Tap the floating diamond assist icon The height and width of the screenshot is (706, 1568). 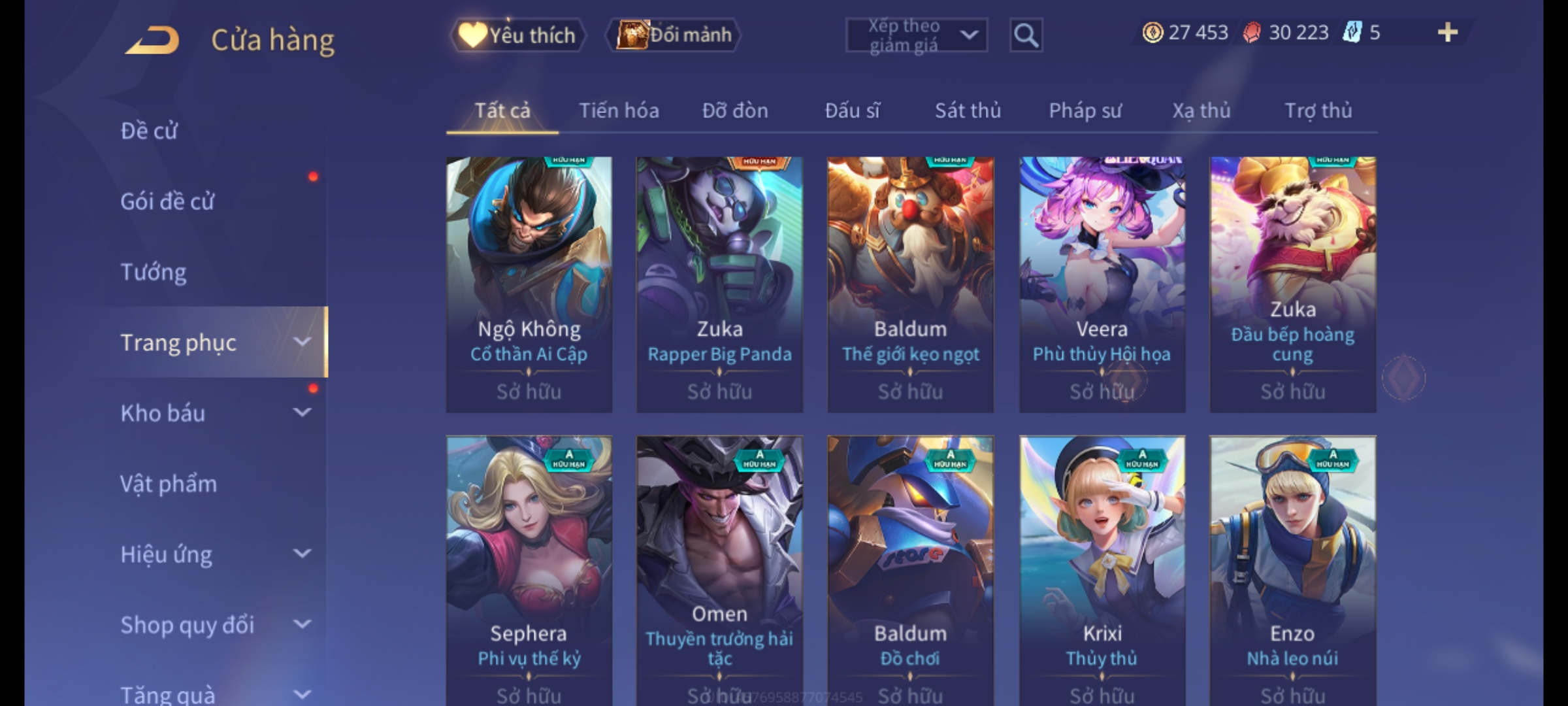tap(1403, 378)
